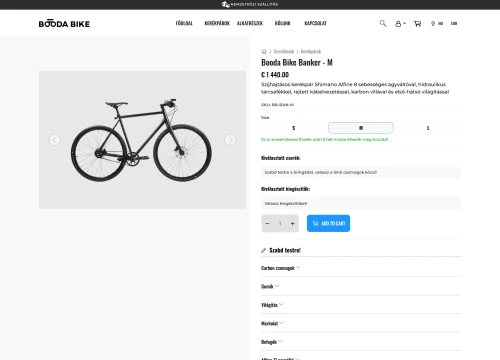Viewport: 500px width, 360px height.
Task: Click the price €1 440.00
Action: click(275, 75)
